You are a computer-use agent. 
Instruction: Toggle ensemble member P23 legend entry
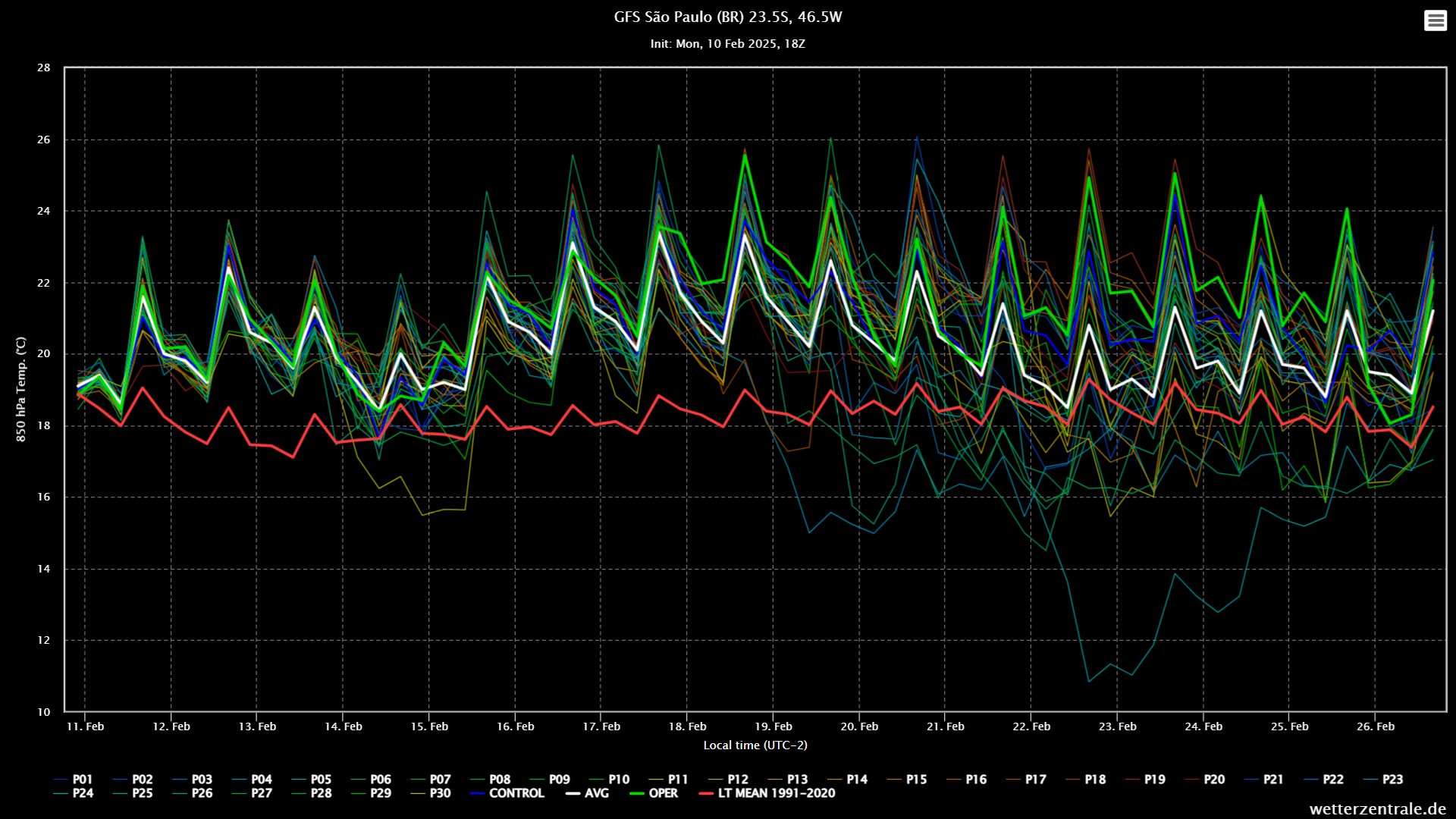coord(1383,780)
